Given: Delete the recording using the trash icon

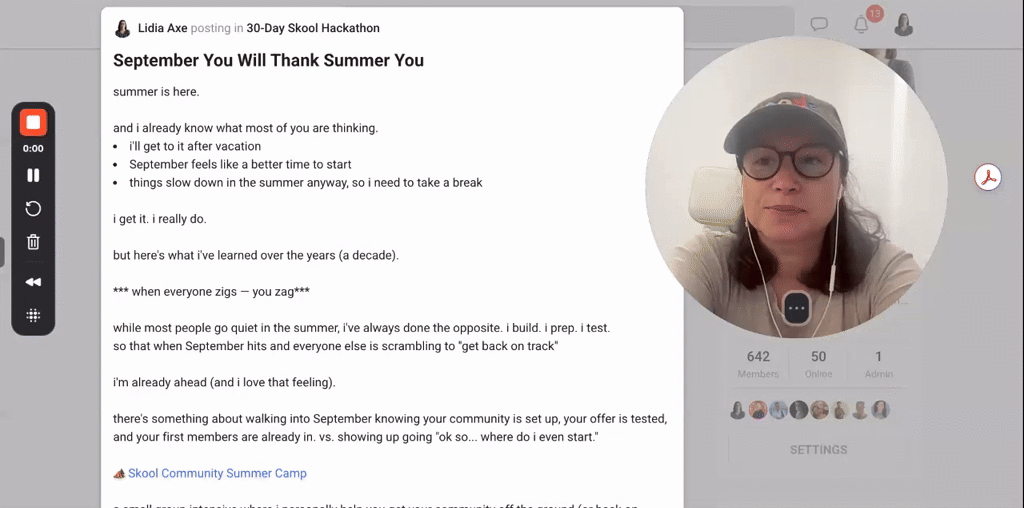Looking at the screenshot, I should [33, 242].
